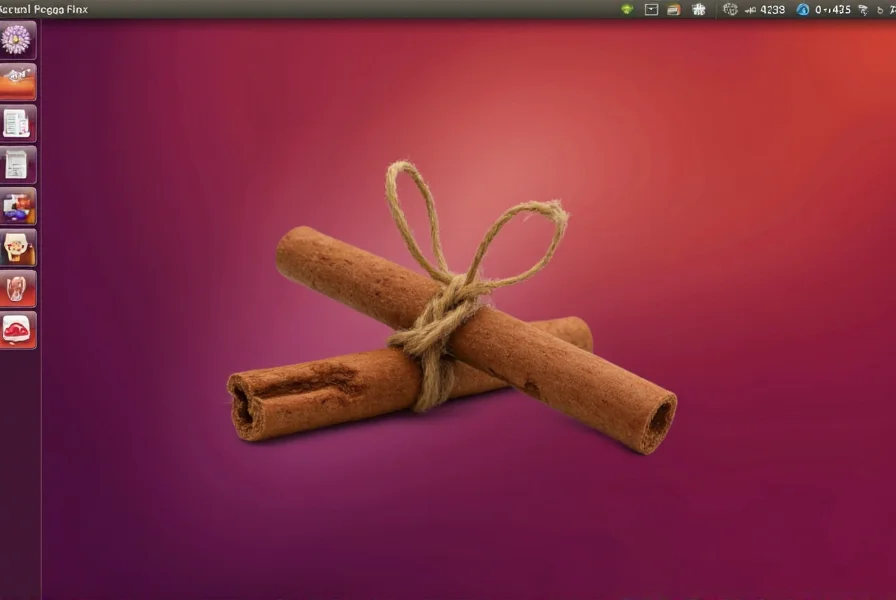This screenshot has height=600, width=896.
Task: Launch the white face icon on brown
Action: point(17,247)
